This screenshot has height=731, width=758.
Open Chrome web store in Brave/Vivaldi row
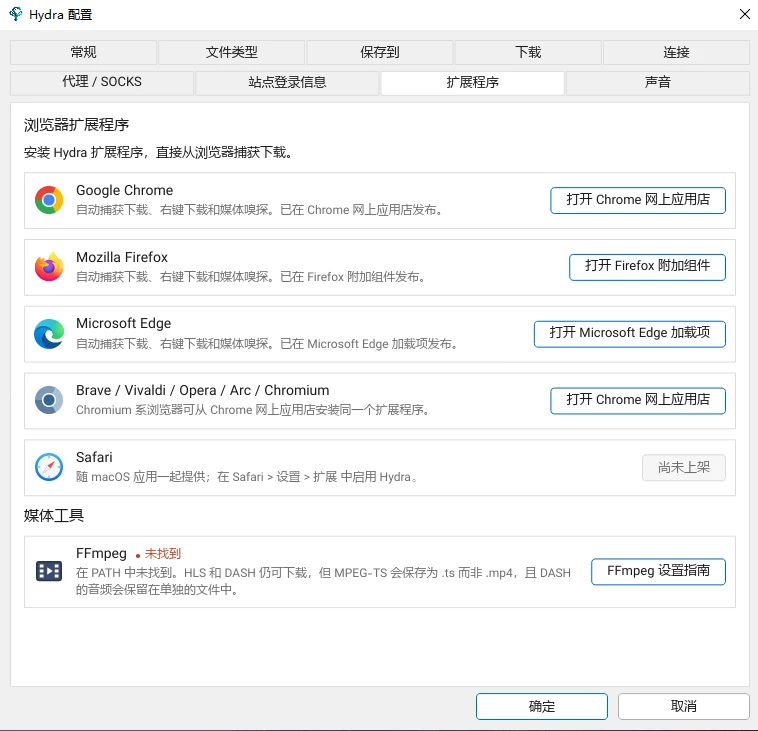point(638,400)
